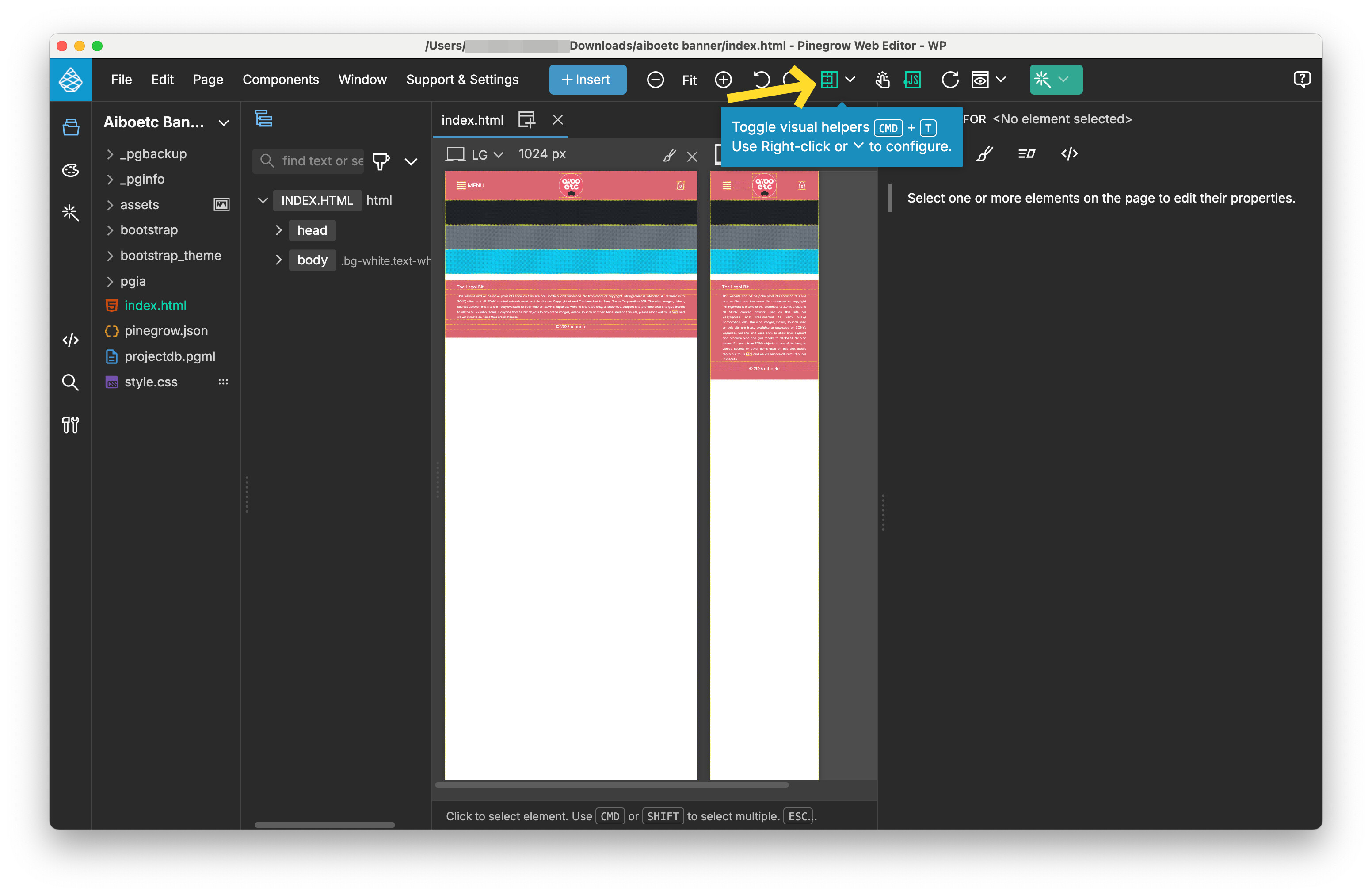The image size is (1372, 895).
Task: Open the tools icon at sidebar bottom
Action: (70, 425)
